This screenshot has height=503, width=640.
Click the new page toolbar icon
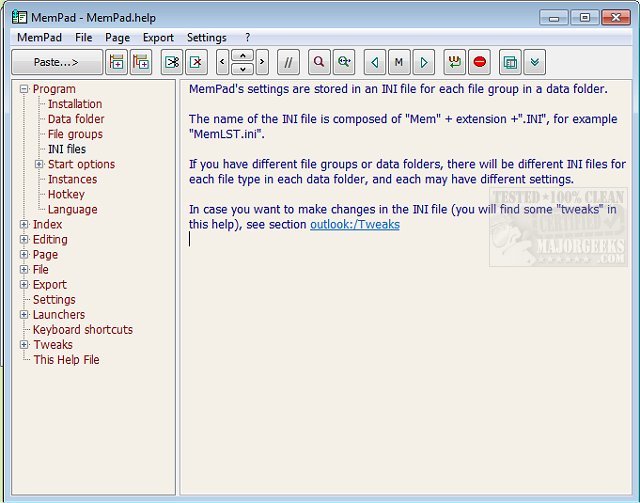pyautogui.click(x=117, y=62)
